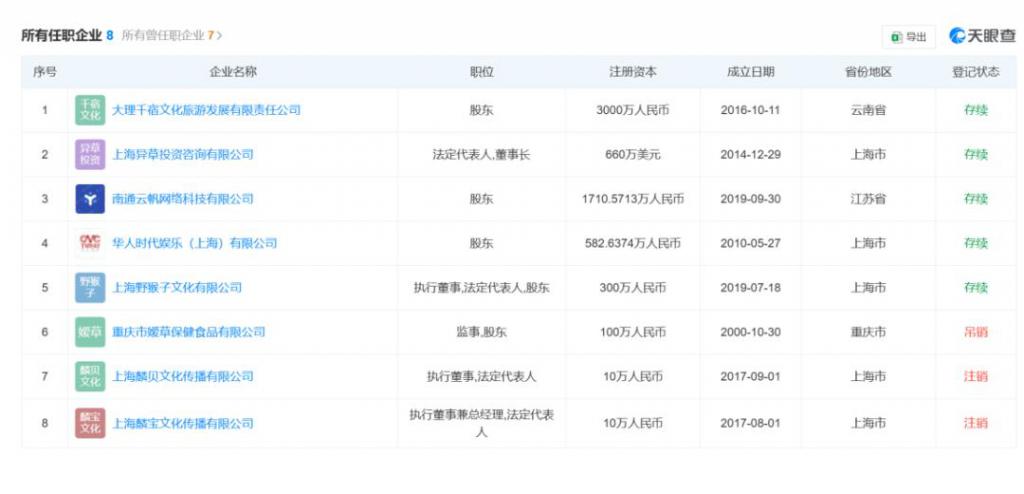Click the 天眼查 logo
This screenshot has width=1024, height=494.
point(982,36)
